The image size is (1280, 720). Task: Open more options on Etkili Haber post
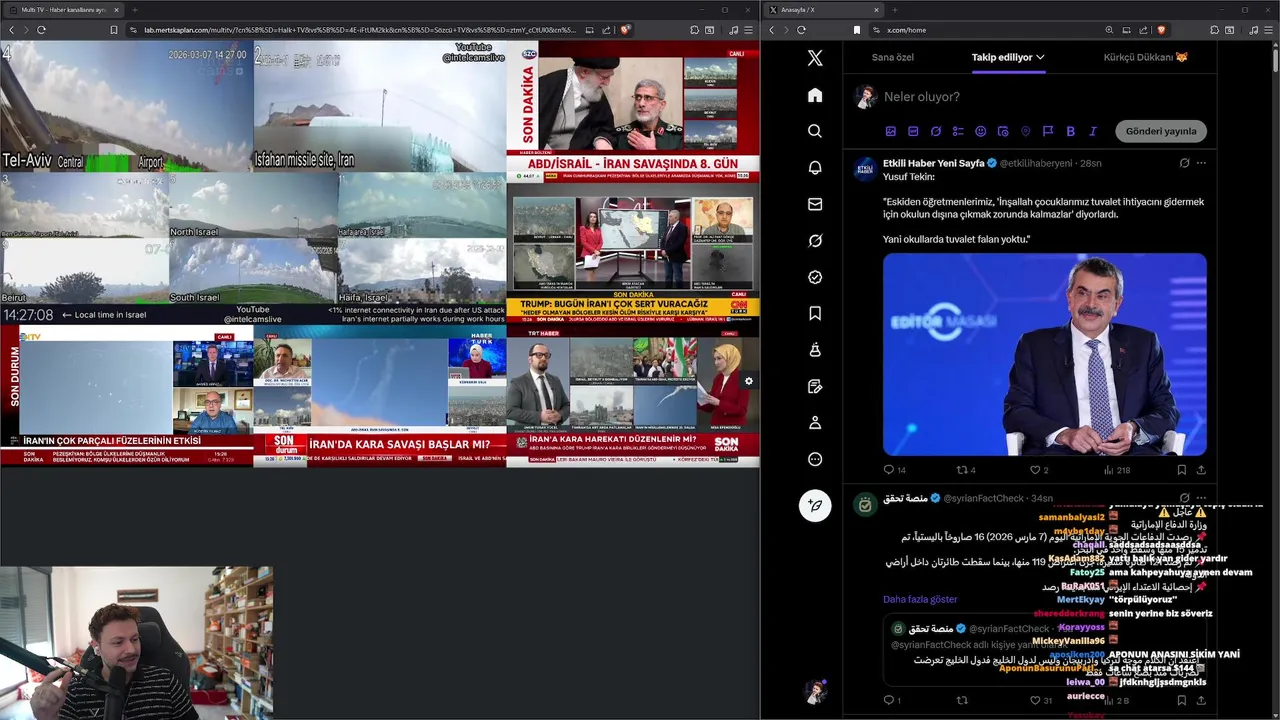1201,163
